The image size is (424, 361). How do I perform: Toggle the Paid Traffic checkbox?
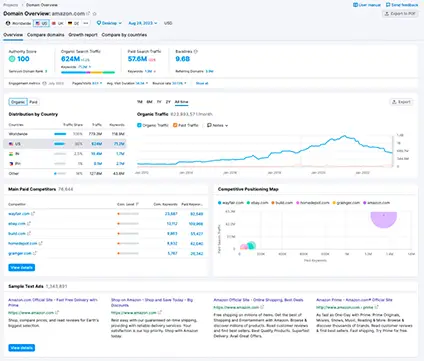[175, 125]
